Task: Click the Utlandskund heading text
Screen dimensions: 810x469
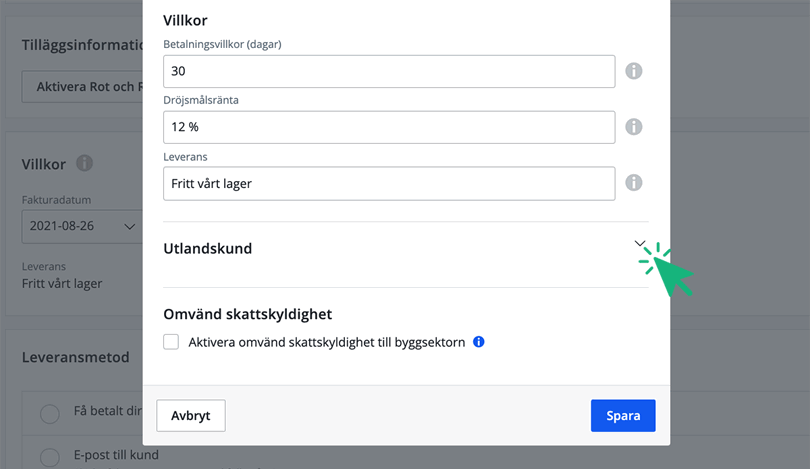Action: pos(208,248)
